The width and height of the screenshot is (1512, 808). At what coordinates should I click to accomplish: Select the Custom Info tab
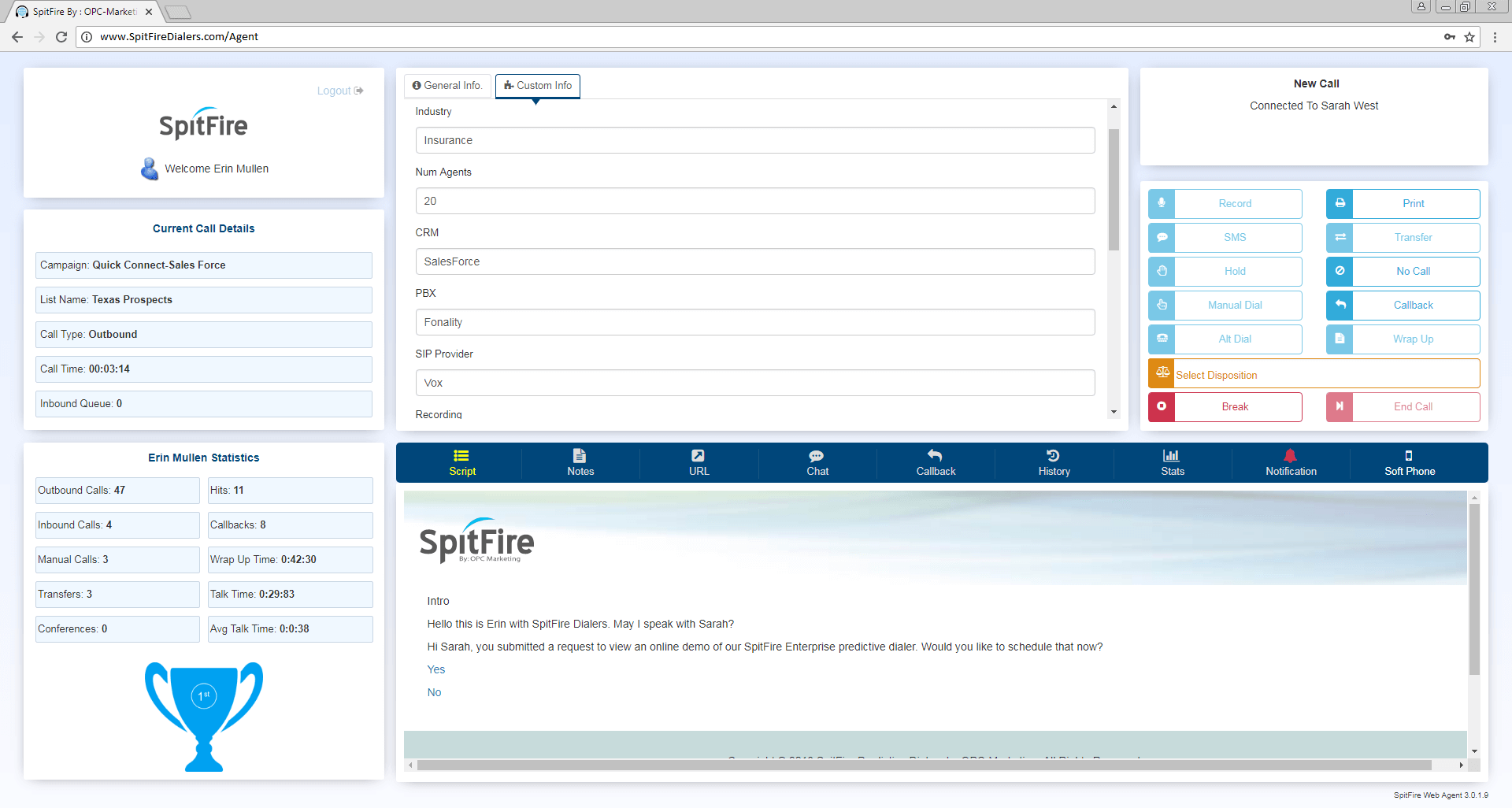click(x=538, y=86)
